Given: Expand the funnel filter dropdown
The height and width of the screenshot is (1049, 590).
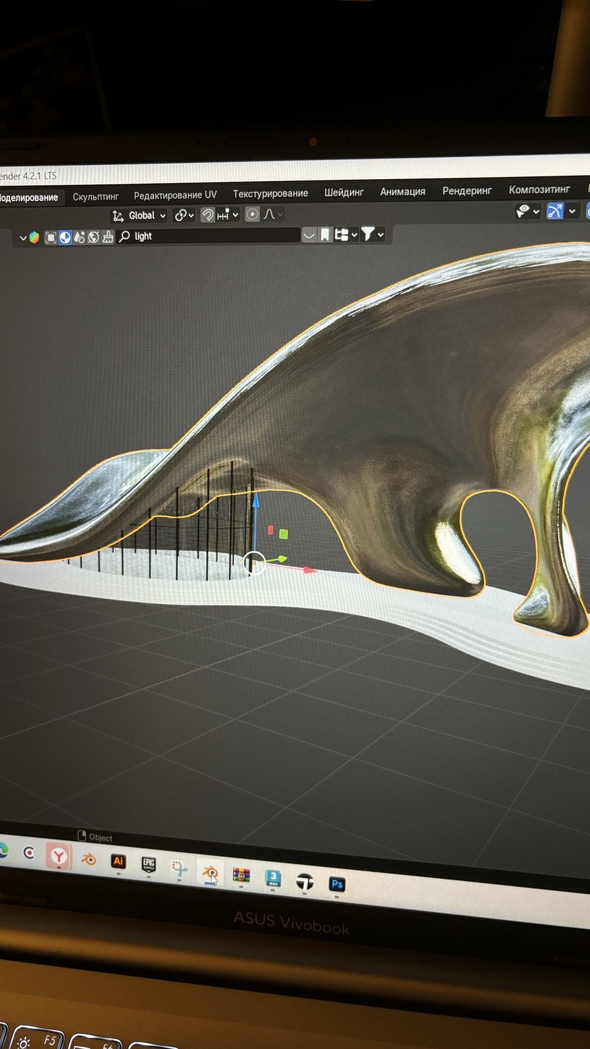Looking at the screenshot, I should (373, 234).
